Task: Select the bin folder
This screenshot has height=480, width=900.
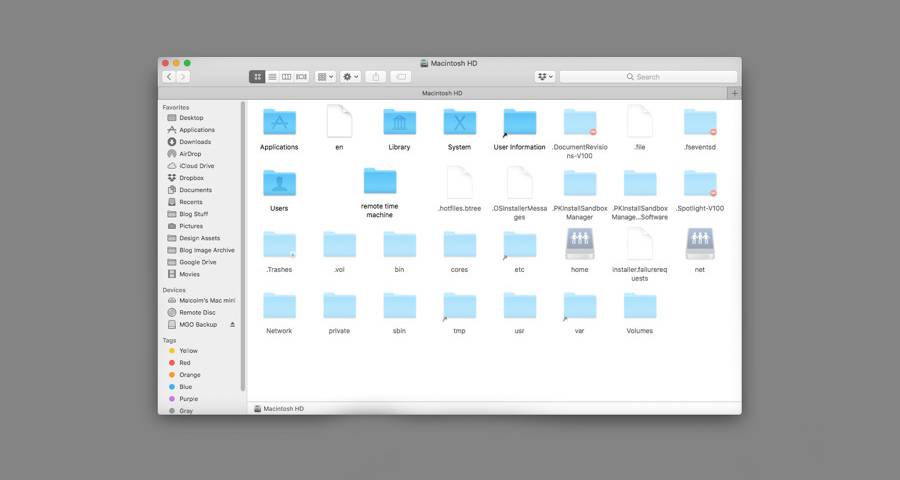Action: (x=399, y=244)
